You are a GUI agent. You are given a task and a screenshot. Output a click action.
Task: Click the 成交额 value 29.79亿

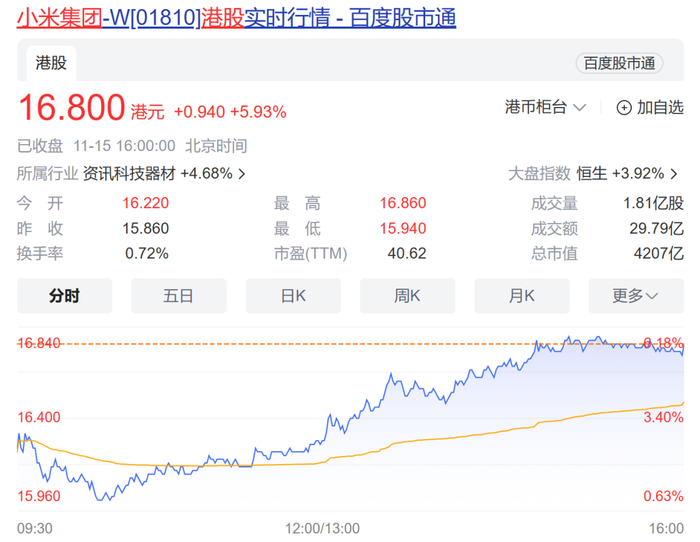click(656, 229)
